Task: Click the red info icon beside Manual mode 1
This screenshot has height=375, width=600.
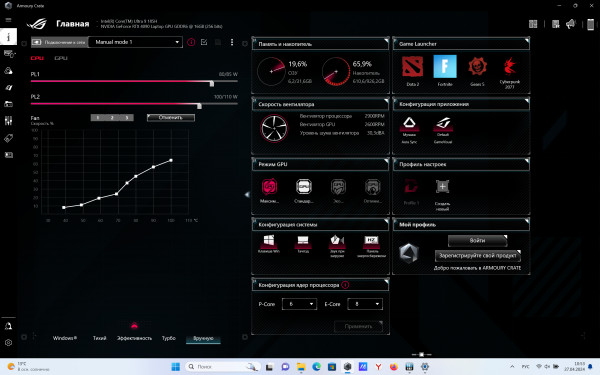Action: point(191,42)
